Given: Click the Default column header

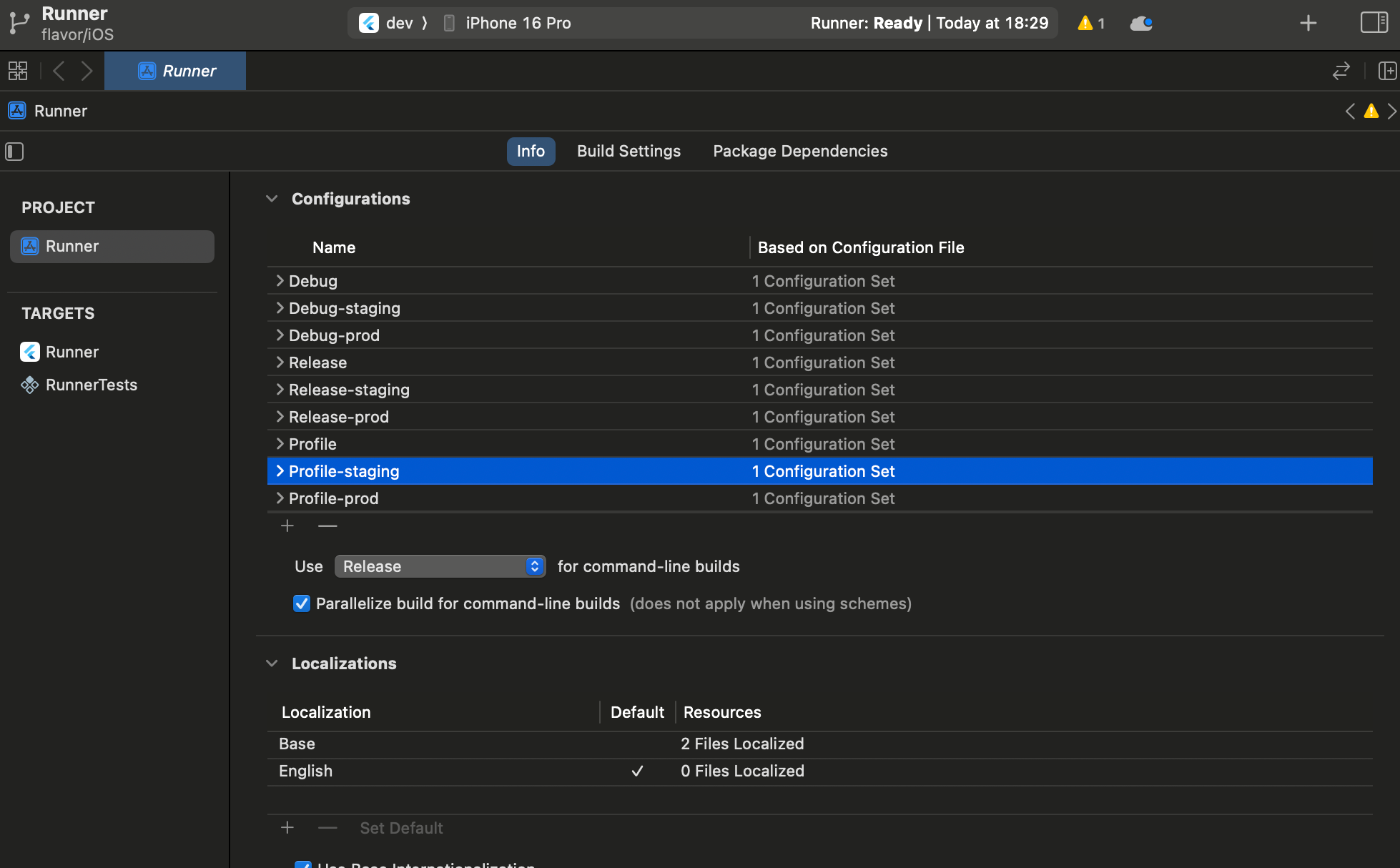Looking at the screenshot, I should [x=637, y=712].
